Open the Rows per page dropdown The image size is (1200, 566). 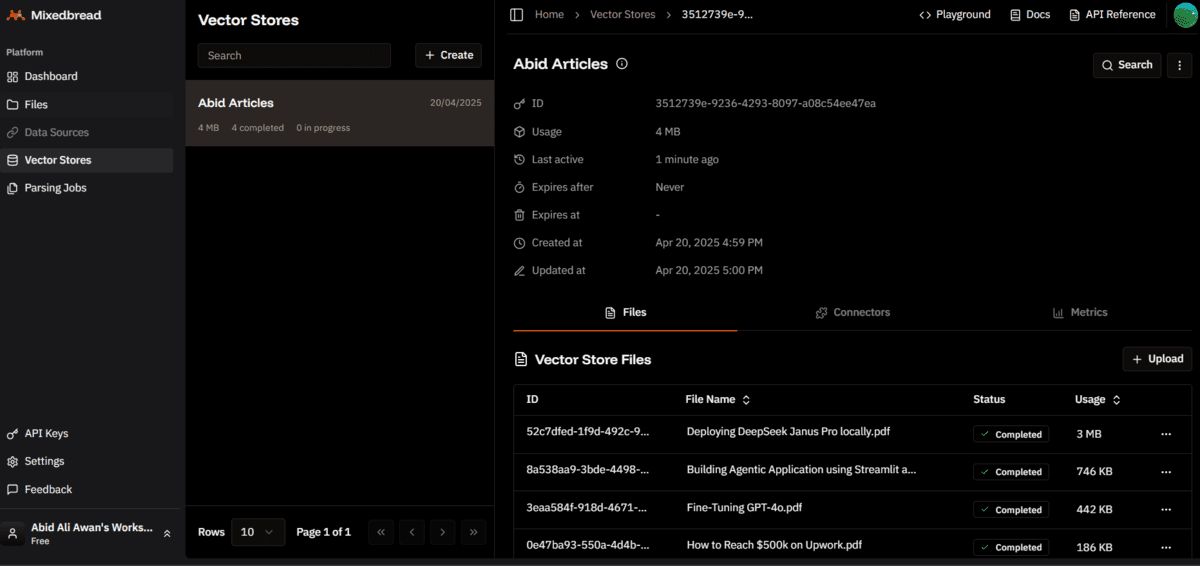point(258,532)
